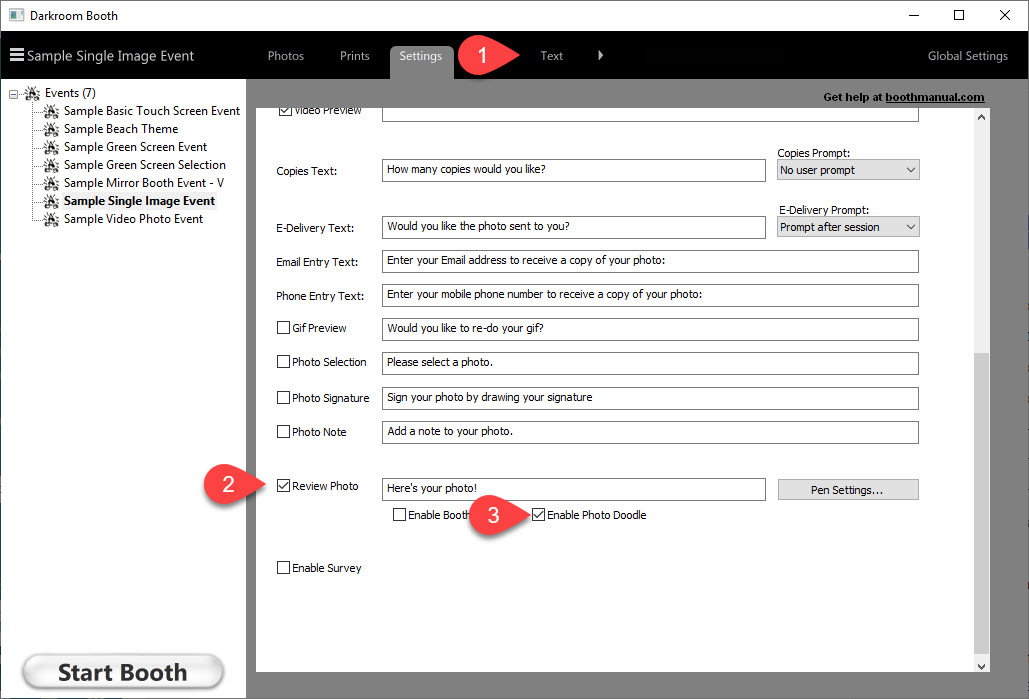Screen dimensions: 1029x699
Task: Click the icon beside Sample Mirror Booth Event
Action: pos(51,183)
